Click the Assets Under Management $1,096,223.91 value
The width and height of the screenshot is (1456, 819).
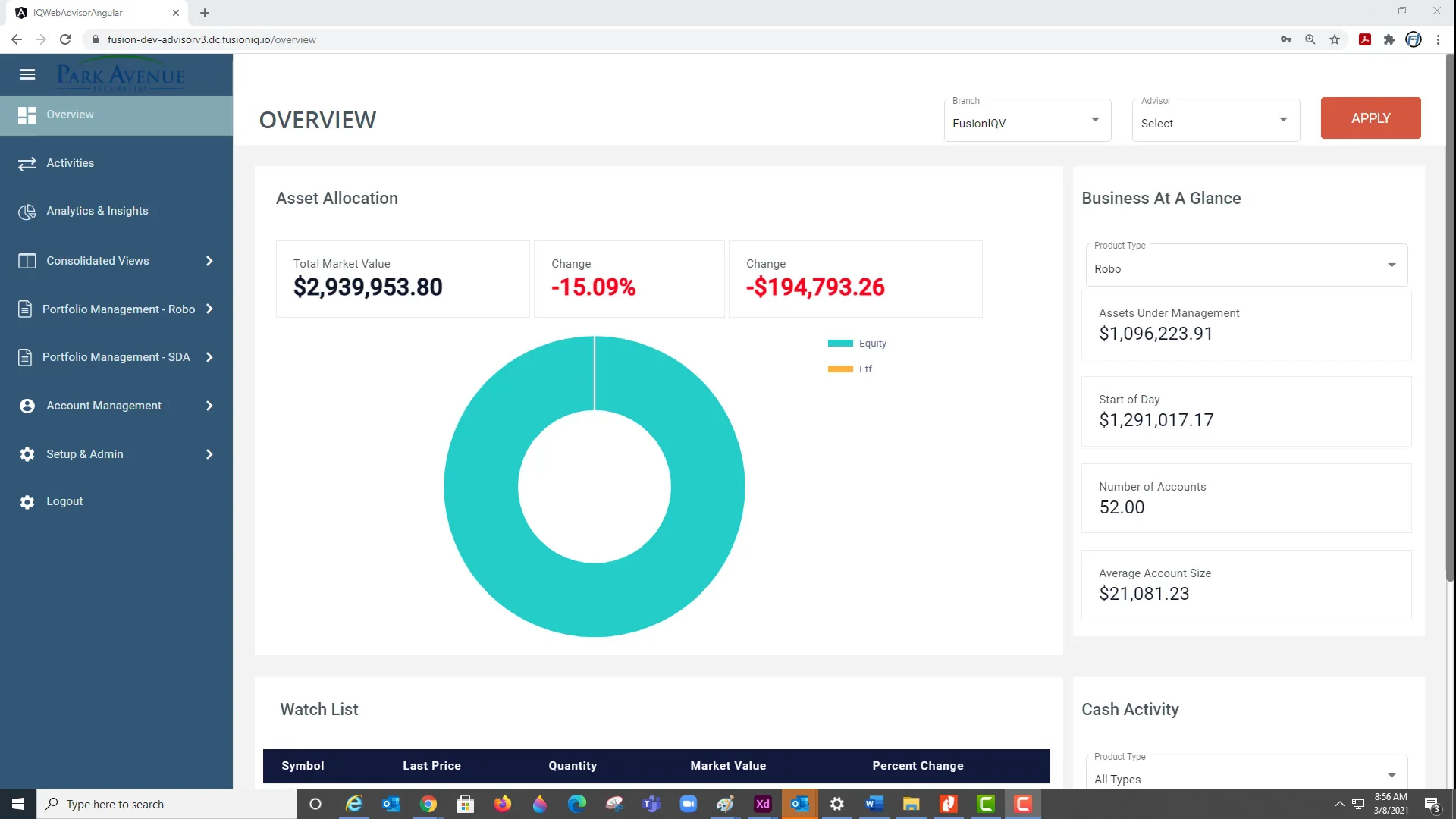(x=1156, y=334)
